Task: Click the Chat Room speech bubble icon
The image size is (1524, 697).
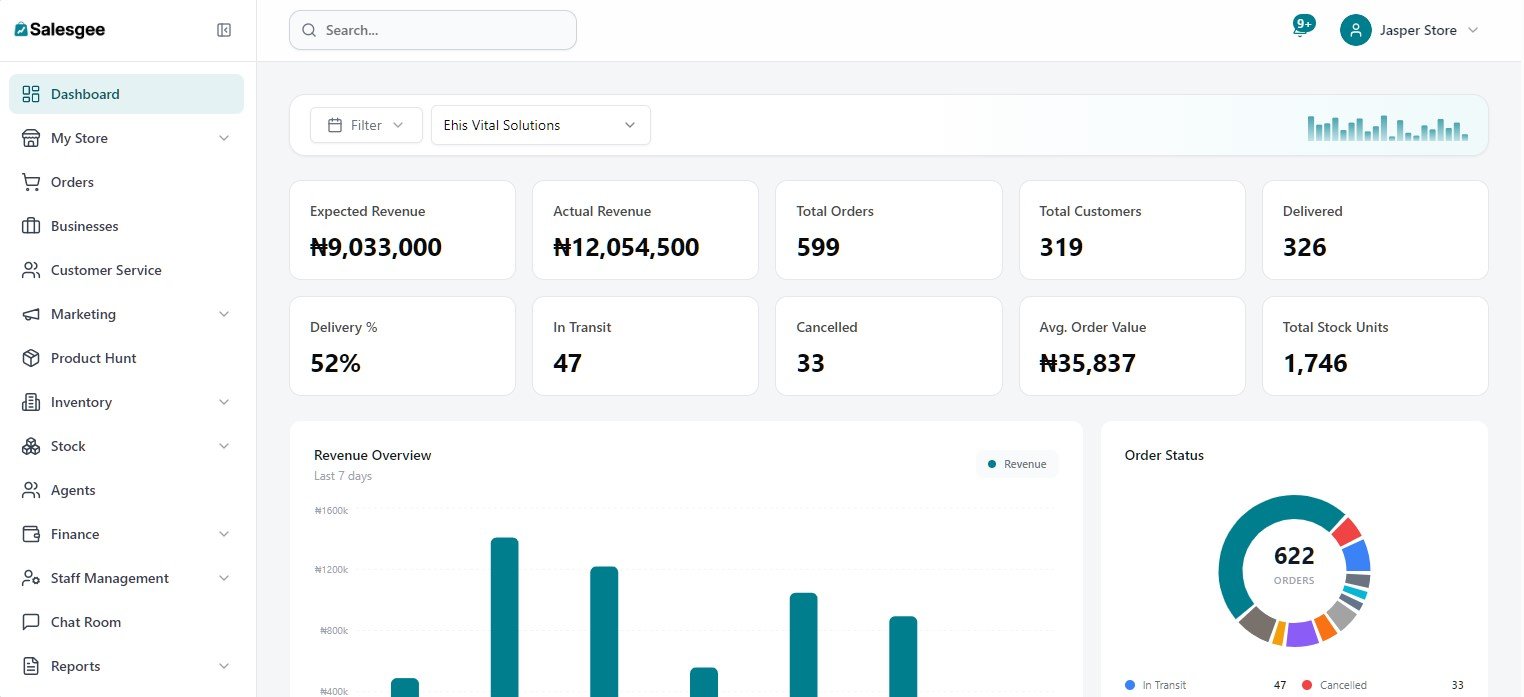Action: [31, 622]
